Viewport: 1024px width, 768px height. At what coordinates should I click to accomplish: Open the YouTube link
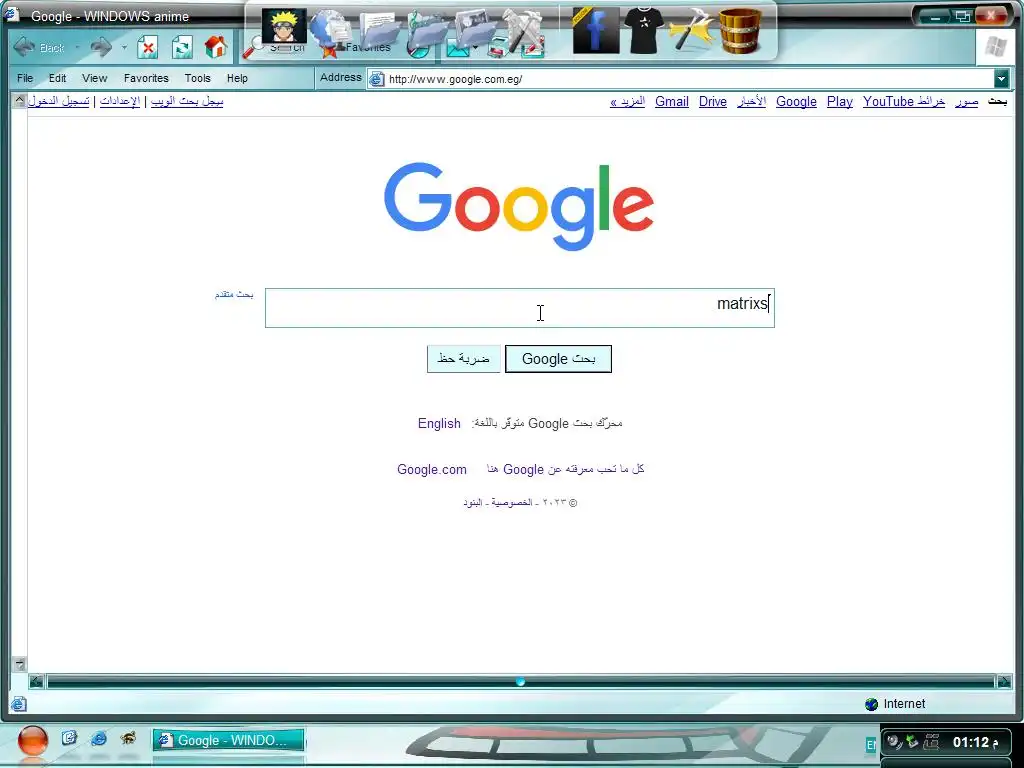click(888, 102)
